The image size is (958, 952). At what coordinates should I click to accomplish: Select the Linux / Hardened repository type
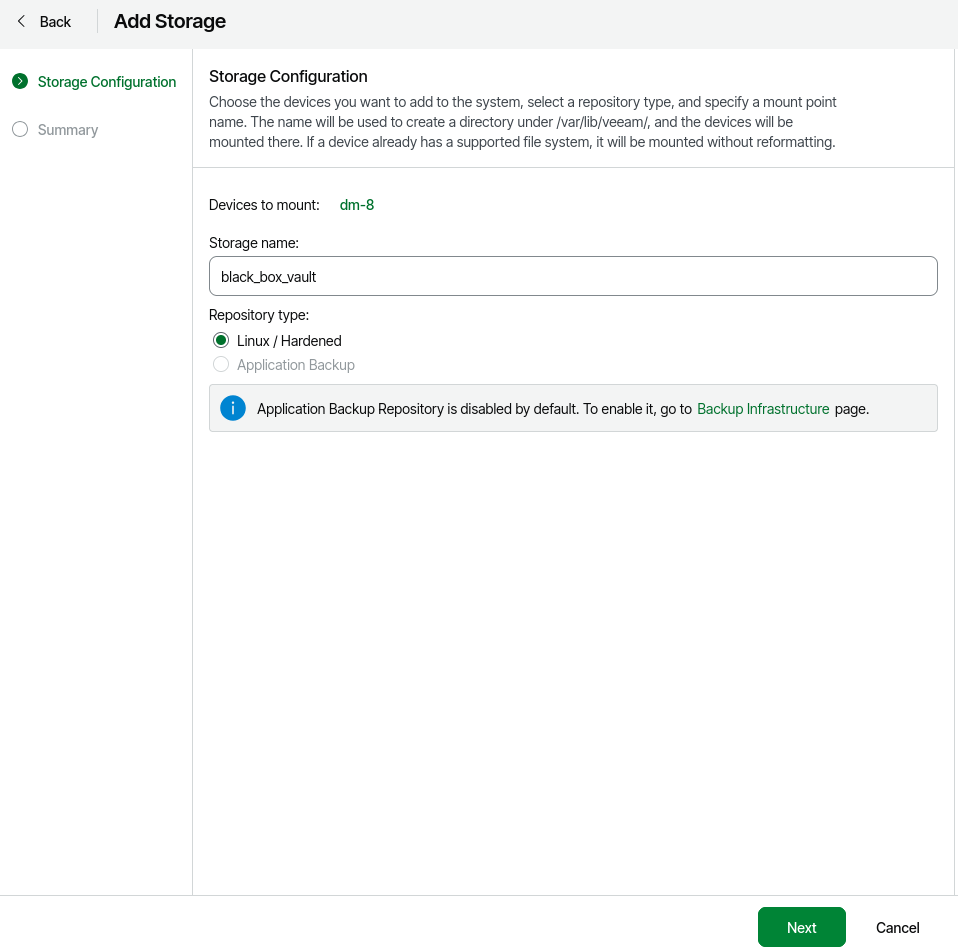(x=277, y=340)
